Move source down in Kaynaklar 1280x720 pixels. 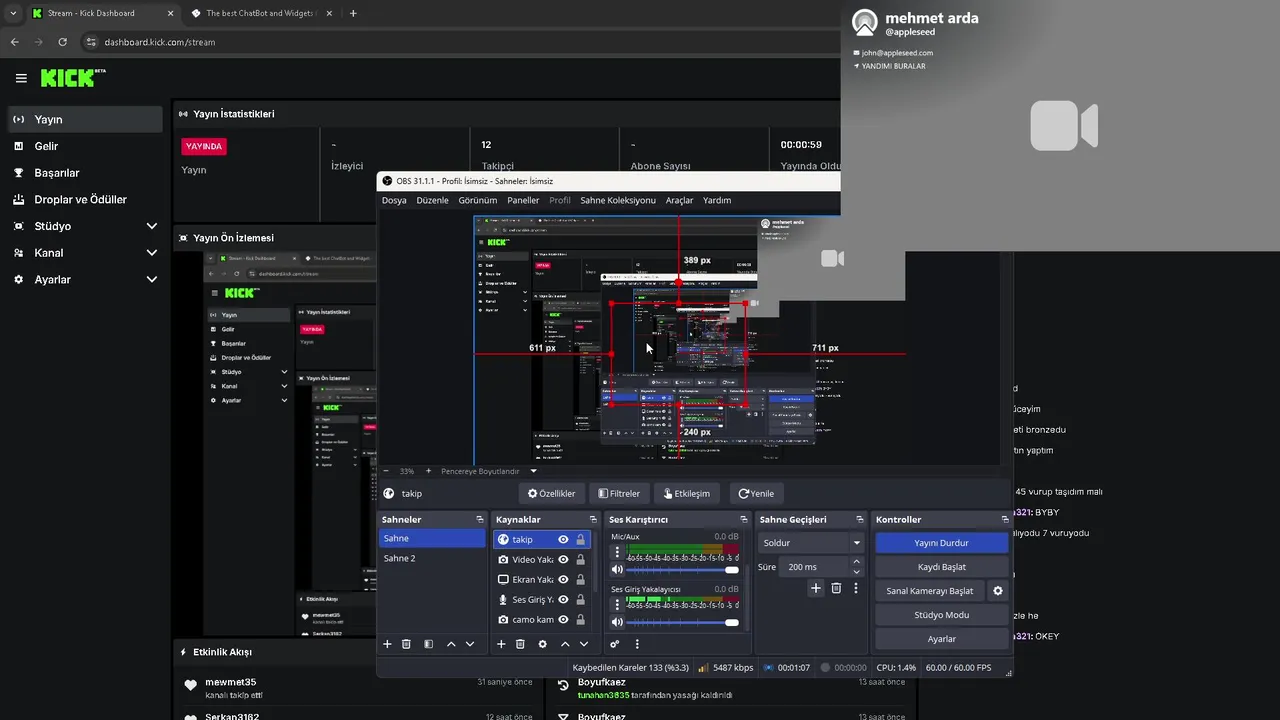point(584,644)
